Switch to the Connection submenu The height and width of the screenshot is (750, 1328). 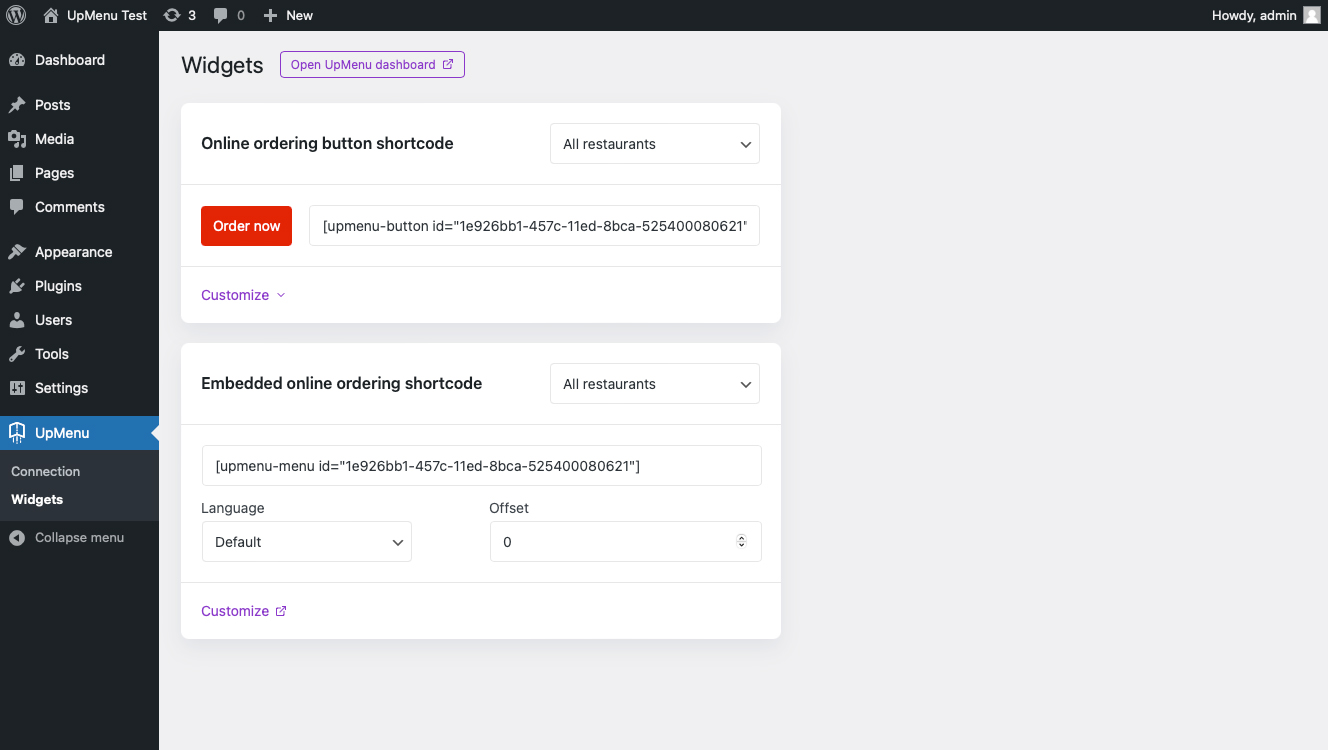[45, 471]
